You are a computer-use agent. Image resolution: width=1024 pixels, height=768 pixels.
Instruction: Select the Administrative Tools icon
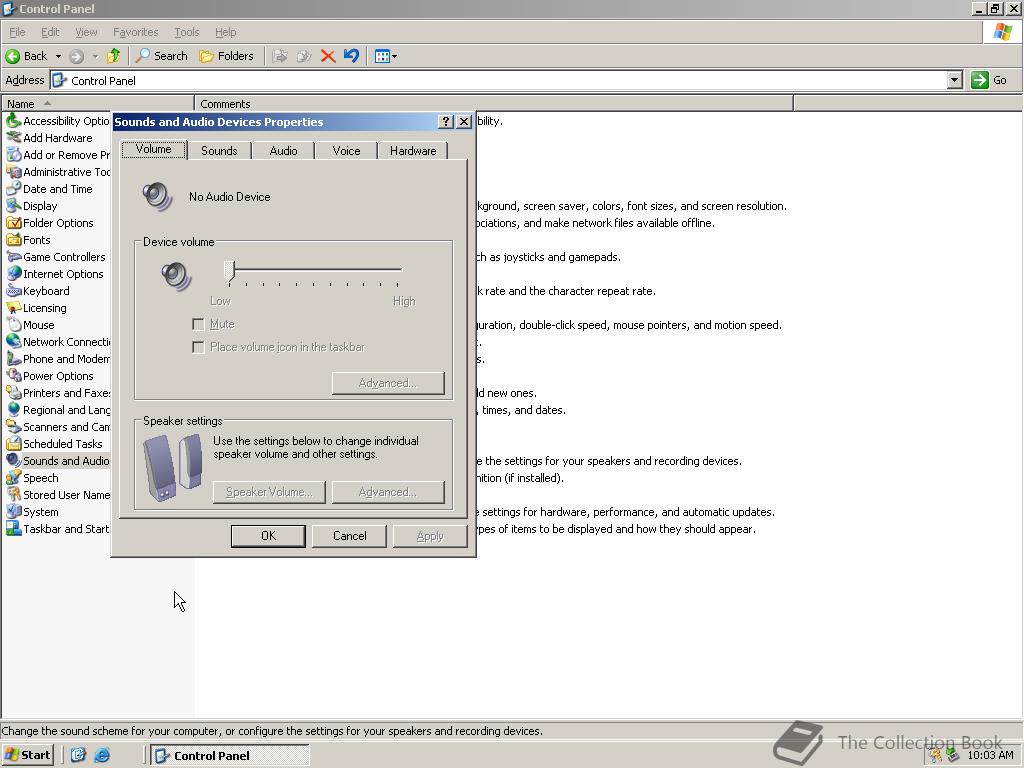click(x=14, y=172)
